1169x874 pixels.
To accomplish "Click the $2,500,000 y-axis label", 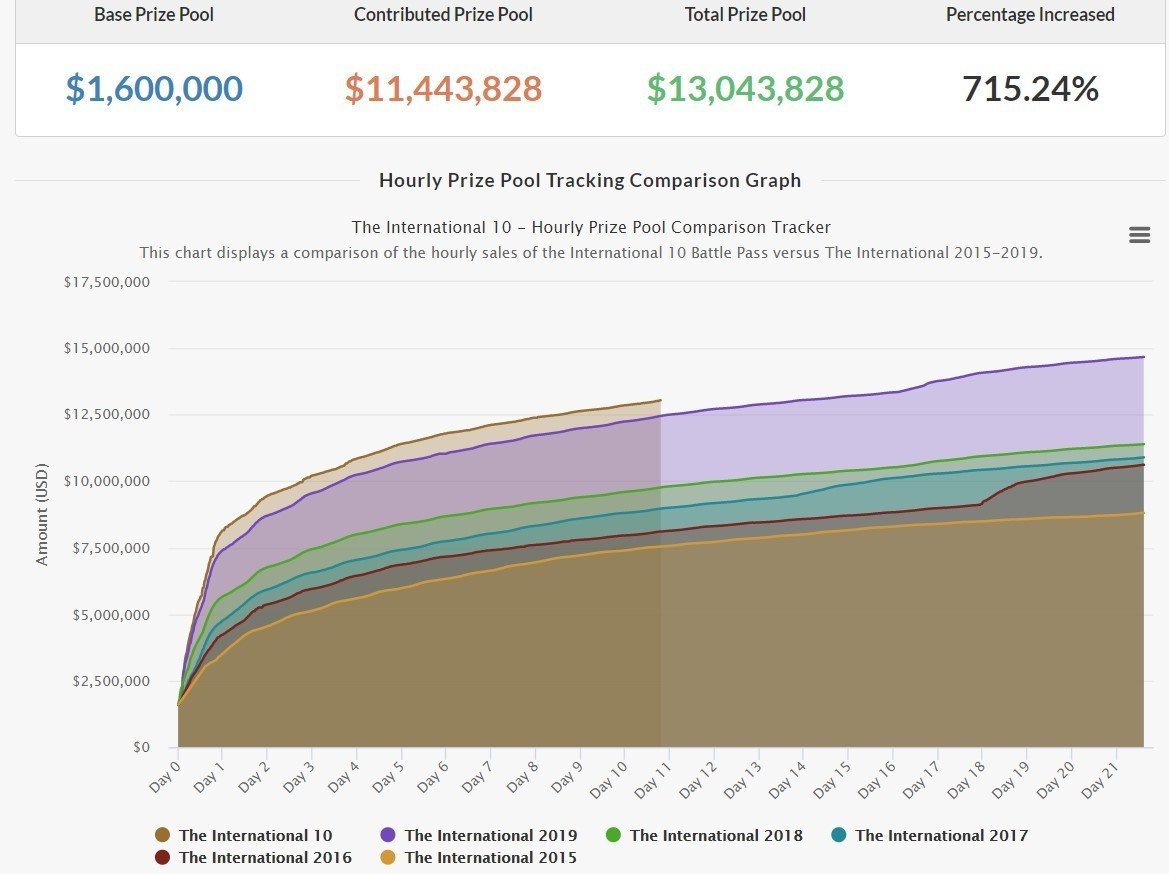I will point(111,681).
